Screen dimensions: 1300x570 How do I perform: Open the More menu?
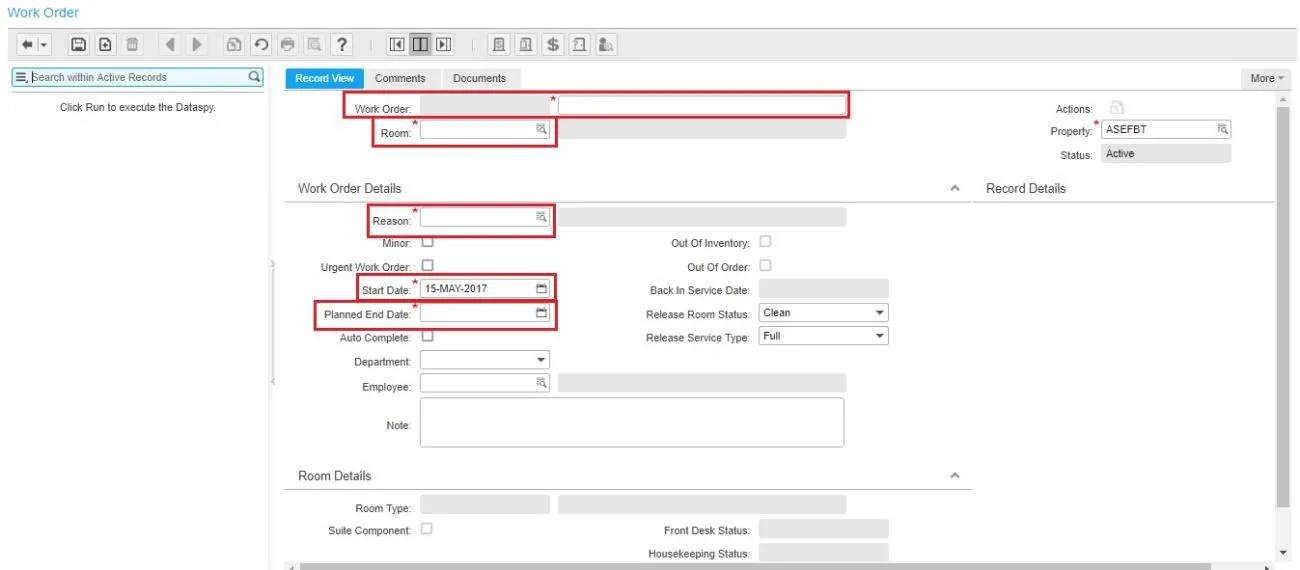click(1267, 78)
